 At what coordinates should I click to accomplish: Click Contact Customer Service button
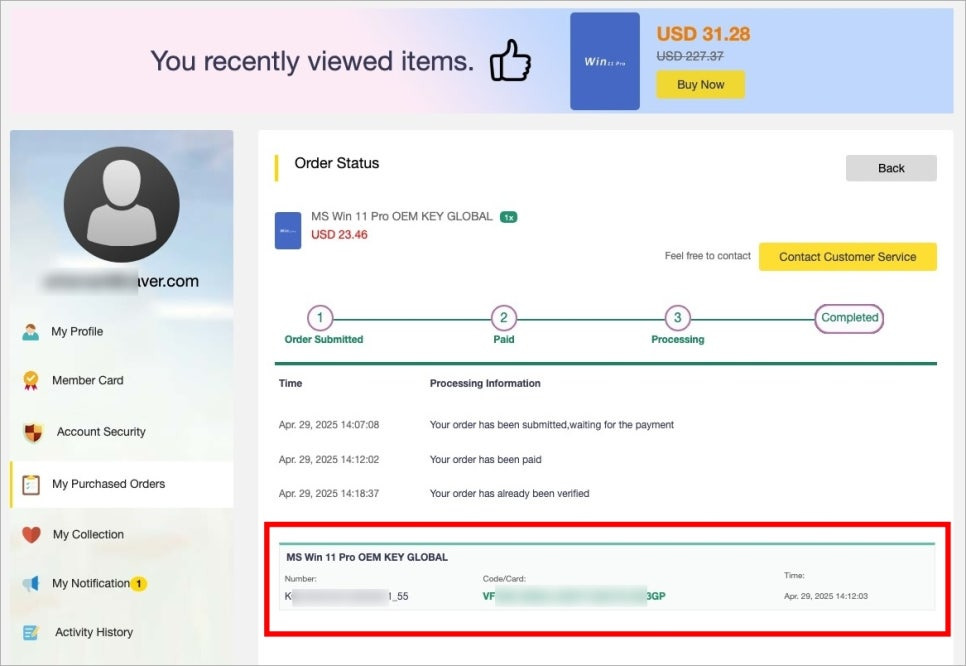point(848,257)
